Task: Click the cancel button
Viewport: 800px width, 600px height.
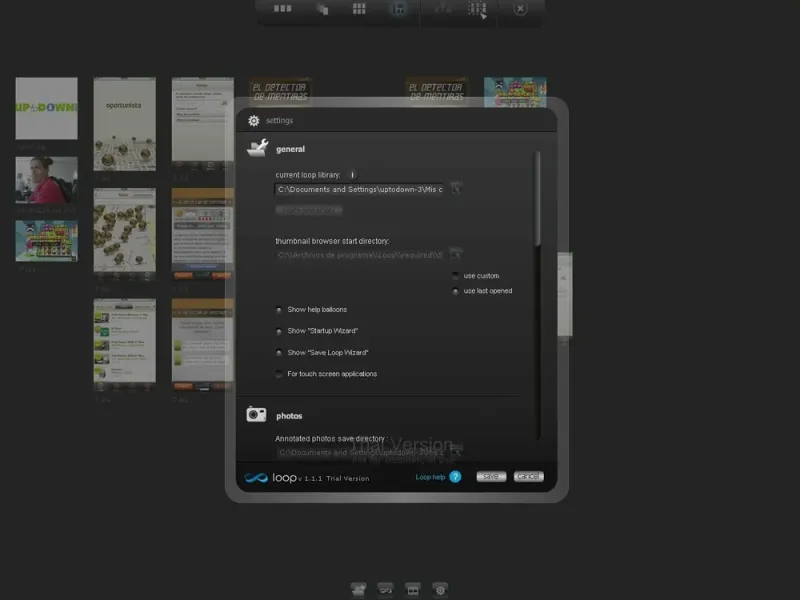Action: 529,477
